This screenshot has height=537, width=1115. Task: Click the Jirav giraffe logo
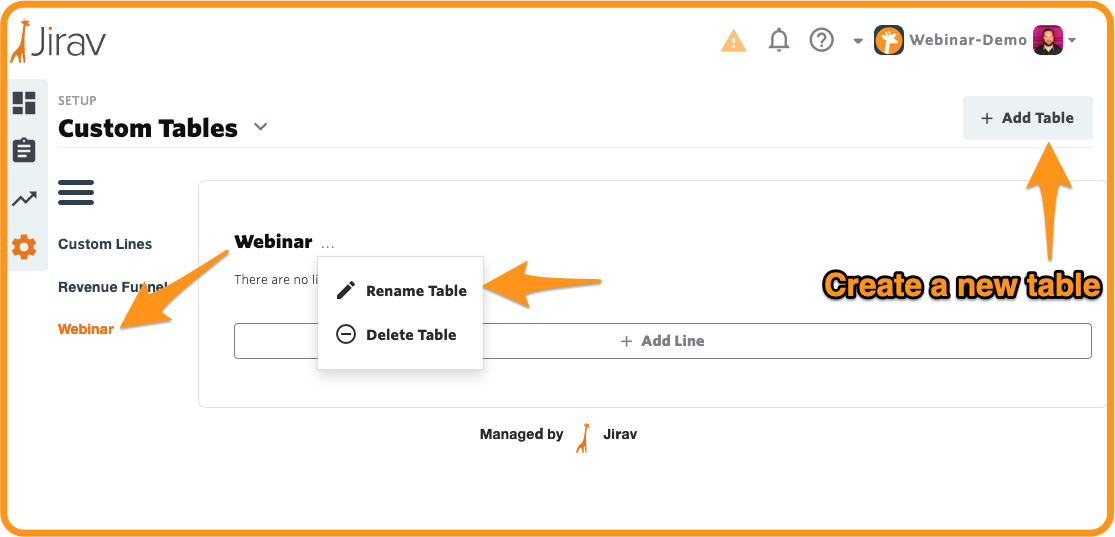pyautogui.click(x=57, y=41)
